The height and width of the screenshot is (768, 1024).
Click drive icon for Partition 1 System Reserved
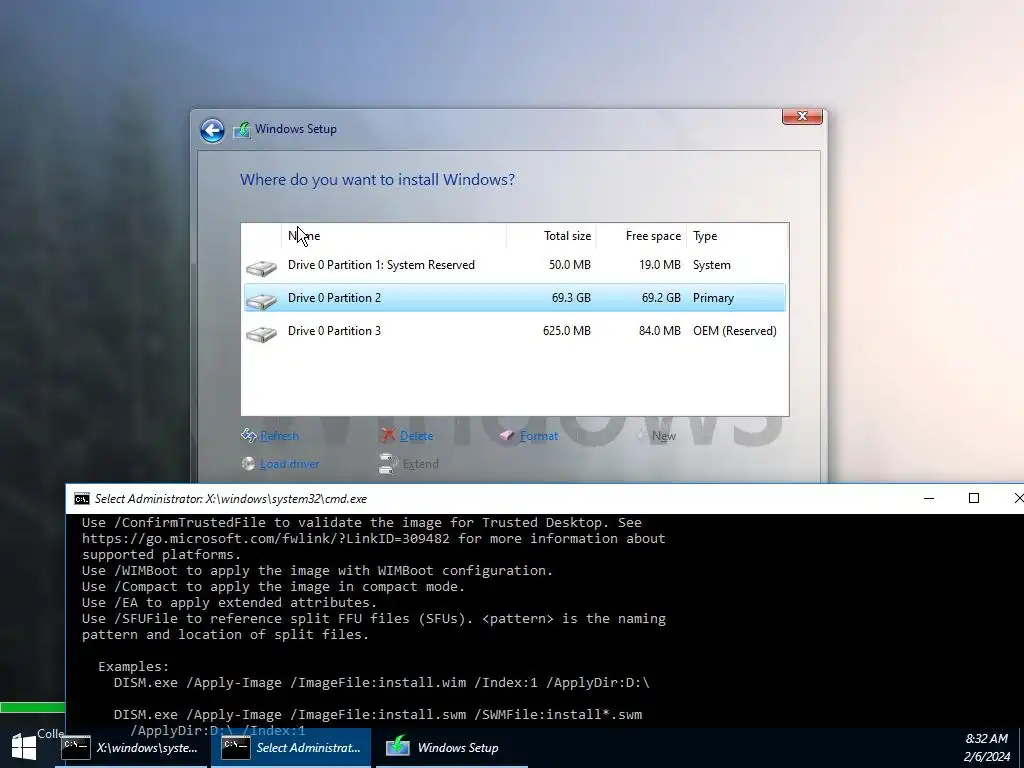coord(261,266)
